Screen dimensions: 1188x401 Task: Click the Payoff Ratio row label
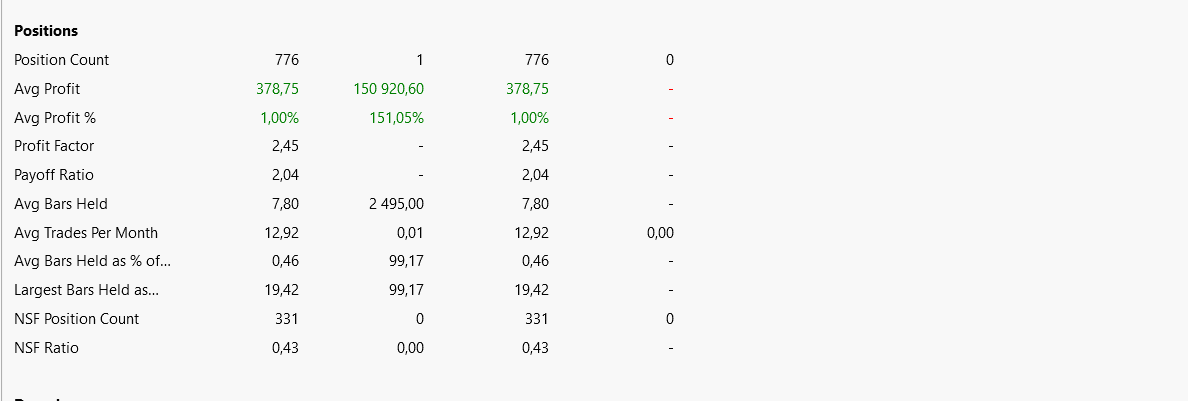click(54, 175)
